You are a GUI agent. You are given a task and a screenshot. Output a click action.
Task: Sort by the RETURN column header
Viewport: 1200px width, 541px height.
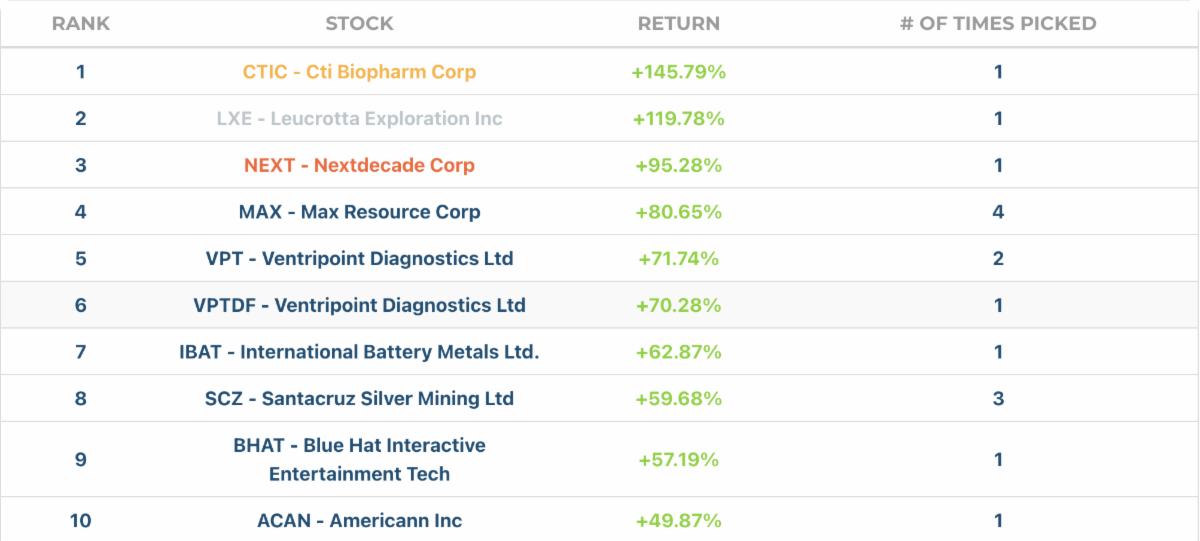click(679, 23)
